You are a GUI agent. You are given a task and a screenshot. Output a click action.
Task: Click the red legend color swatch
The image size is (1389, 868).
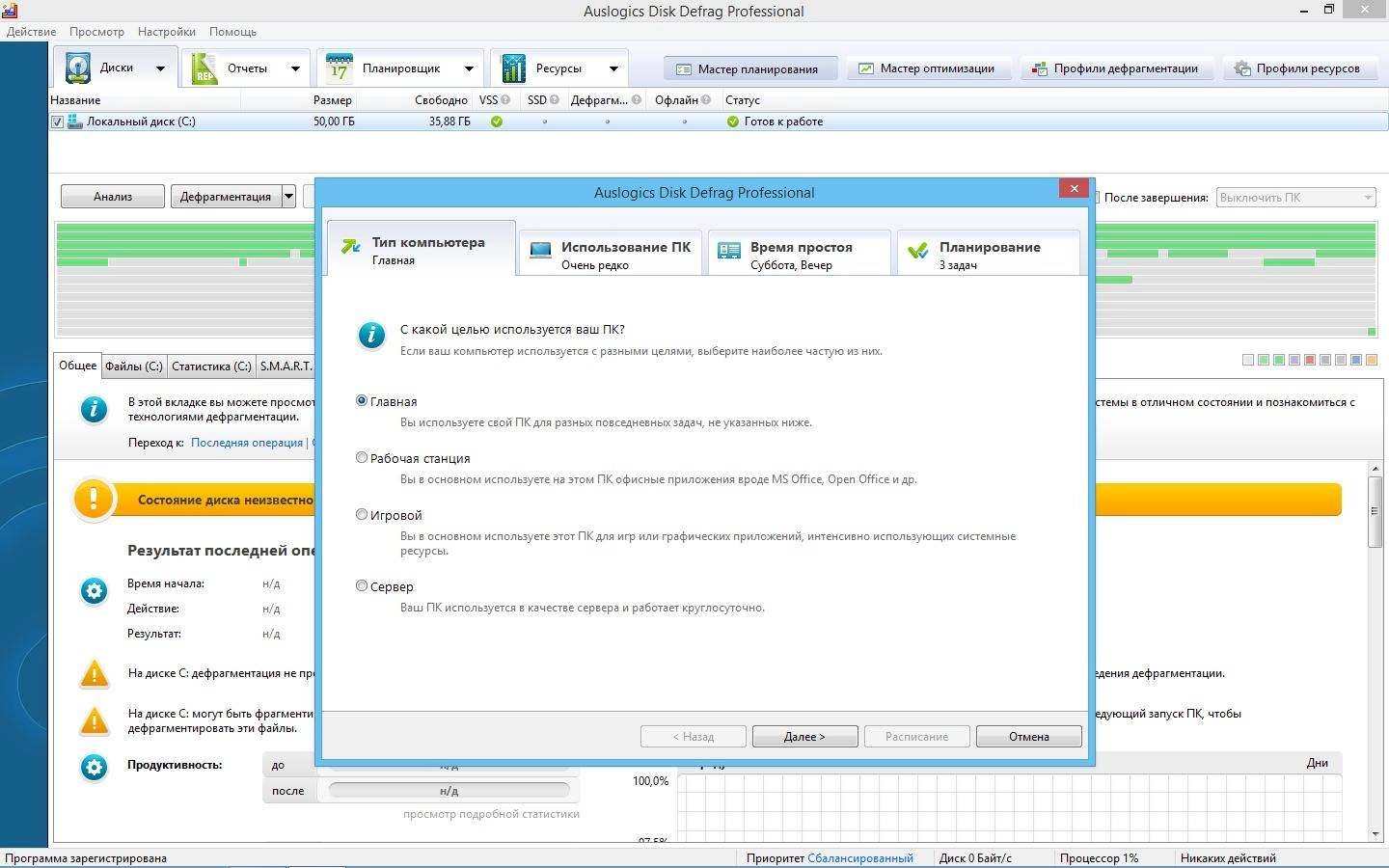coord(1310,360)
